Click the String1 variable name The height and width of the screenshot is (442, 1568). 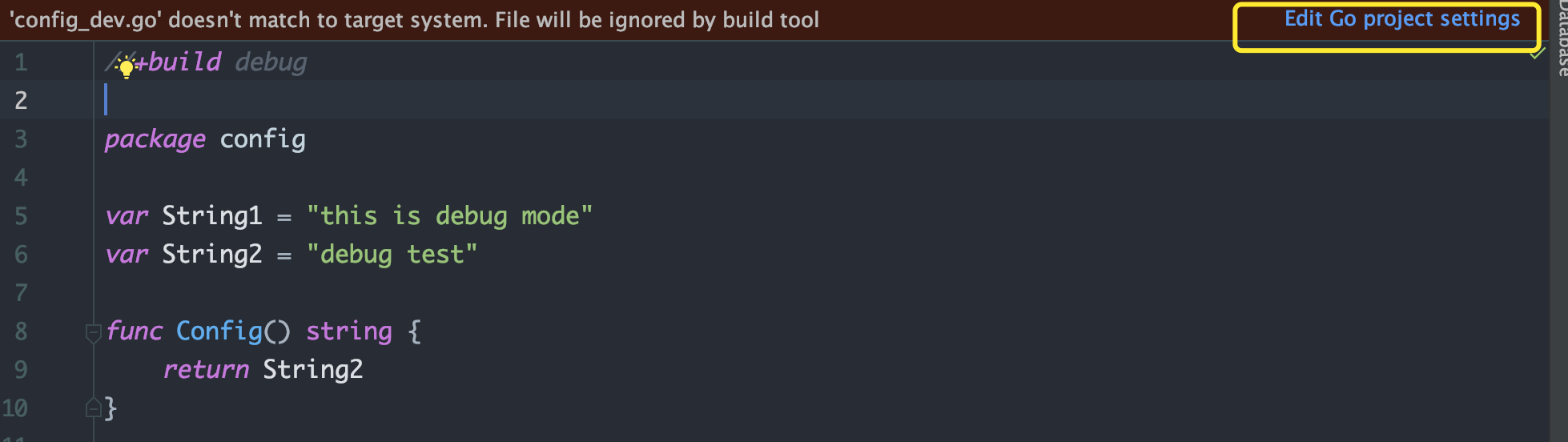tap(211, 216)
